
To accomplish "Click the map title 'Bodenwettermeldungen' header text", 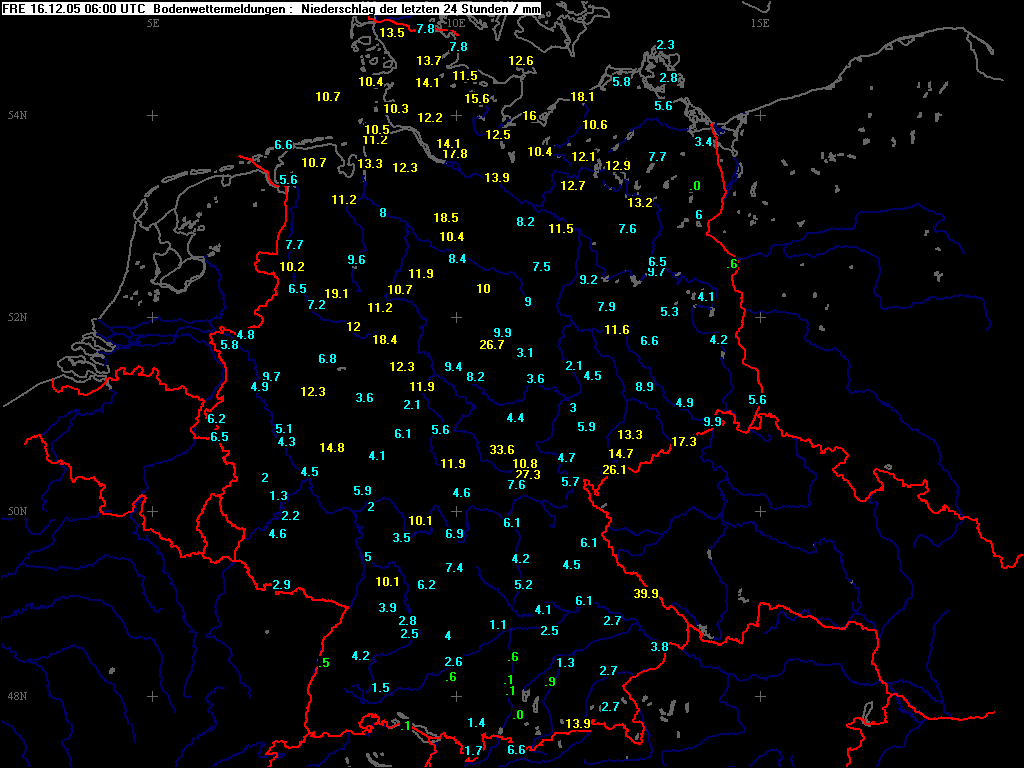I will [221, 8].
